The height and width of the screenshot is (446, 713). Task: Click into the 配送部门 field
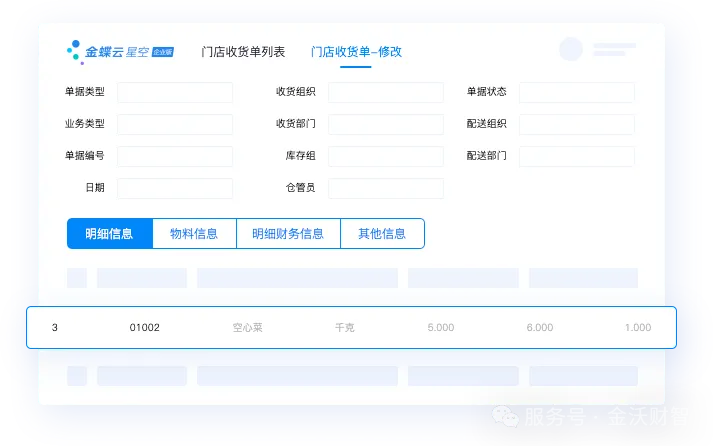pos(577,156)
